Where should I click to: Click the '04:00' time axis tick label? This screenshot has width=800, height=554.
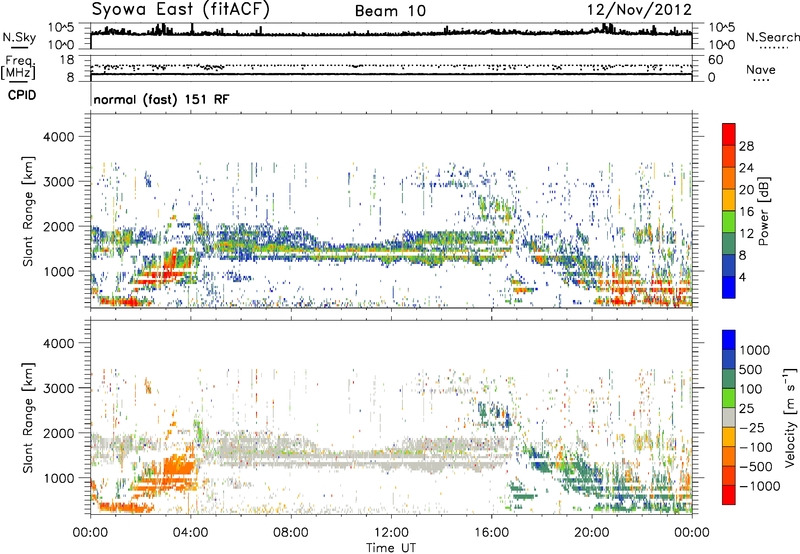pos(190,533)
